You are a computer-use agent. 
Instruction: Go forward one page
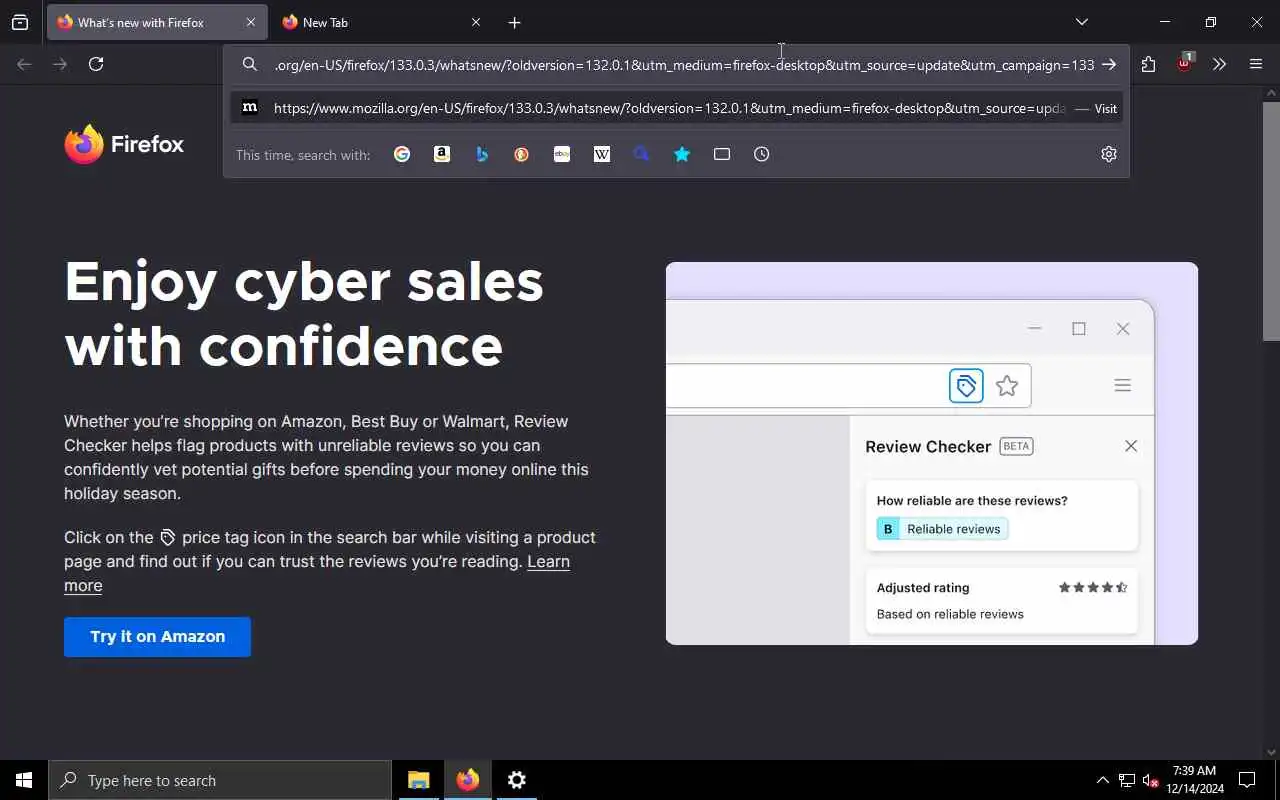pyautogui.click(x=60, y=64)
